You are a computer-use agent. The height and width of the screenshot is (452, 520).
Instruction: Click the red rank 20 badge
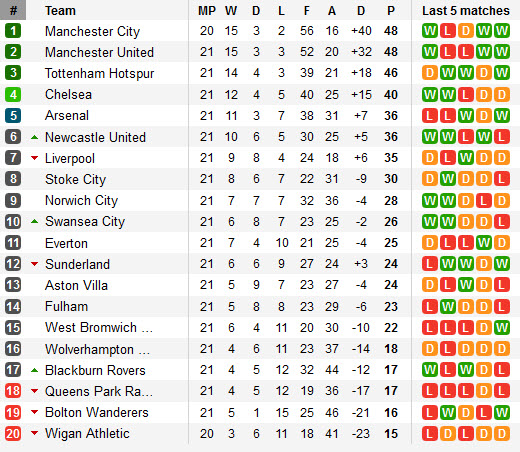click(x=13, y=434)
